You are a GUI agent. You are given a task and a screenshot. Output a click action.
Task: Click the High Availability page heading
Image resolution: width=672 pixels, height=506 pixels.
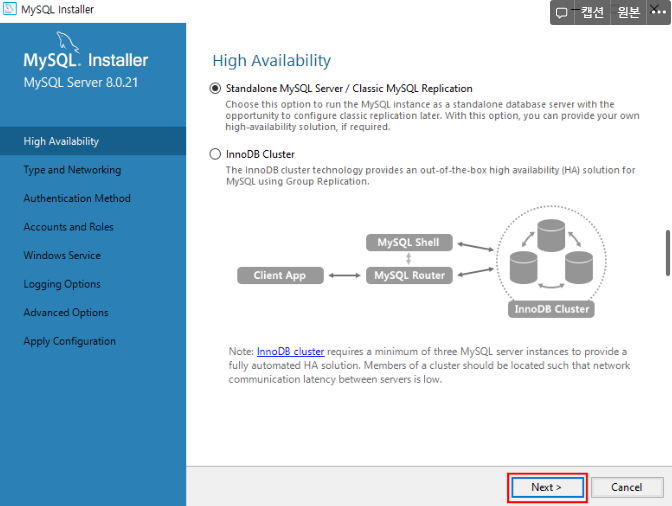272,60
